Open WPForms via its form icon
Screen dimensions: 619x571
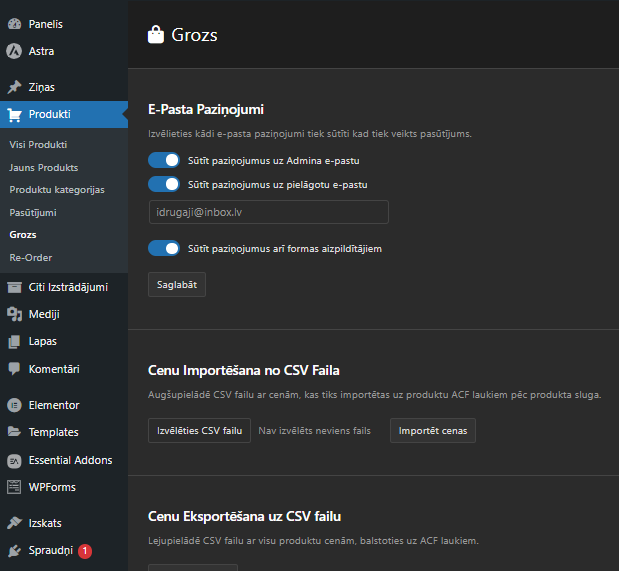coord(14,487)
